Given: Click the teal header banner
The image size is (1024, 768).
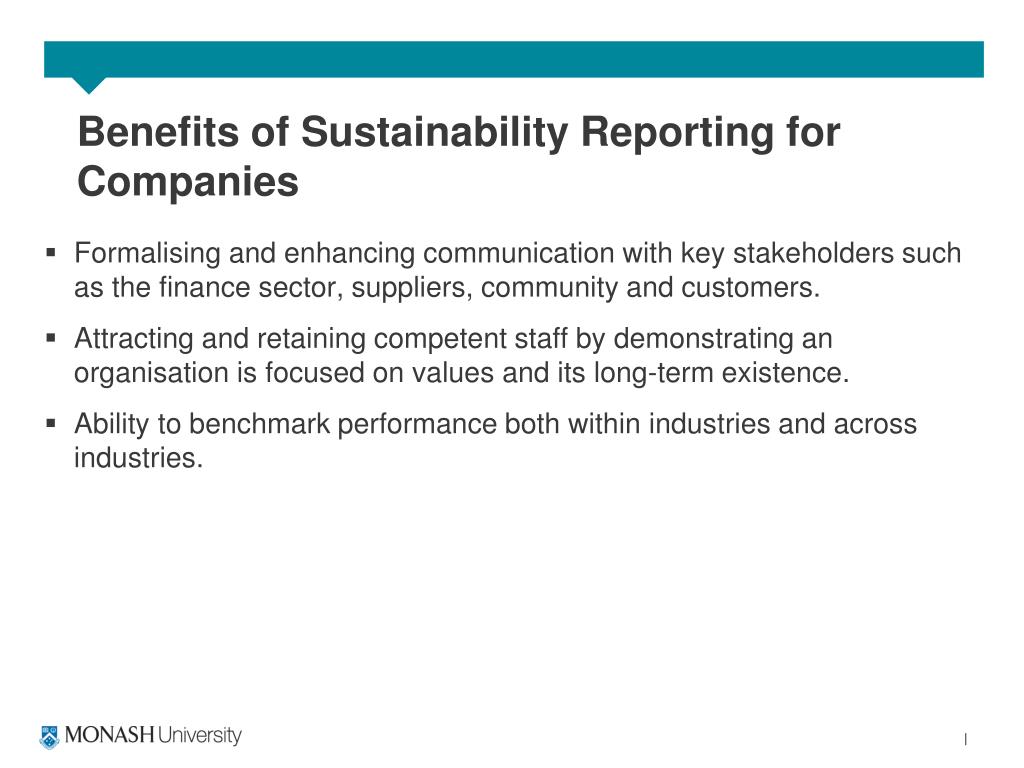Looking at the screenshot, I should click(x=514, y=59).
